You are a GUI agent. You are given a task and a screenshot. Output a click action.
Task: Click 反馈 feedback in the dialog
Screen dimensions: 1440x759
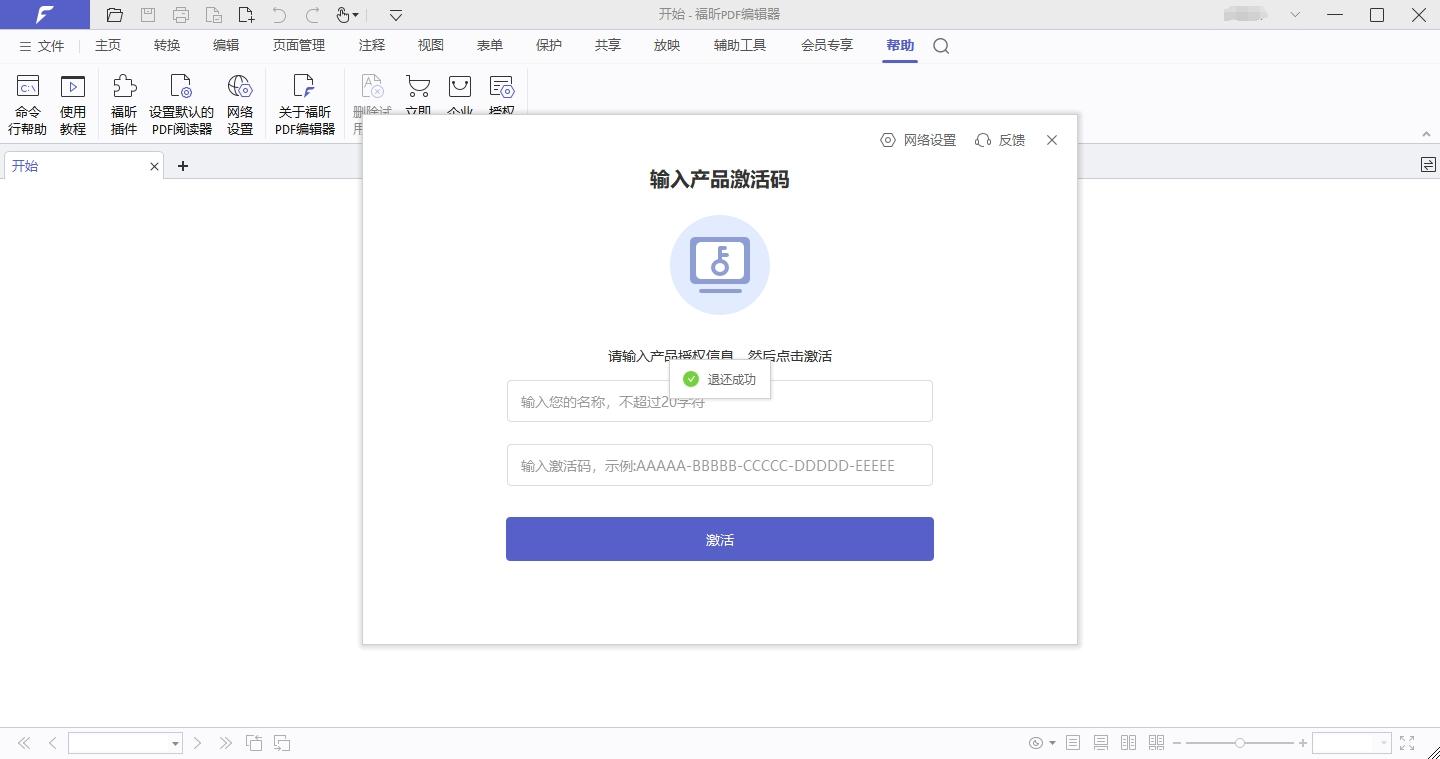pos(1000,140)
